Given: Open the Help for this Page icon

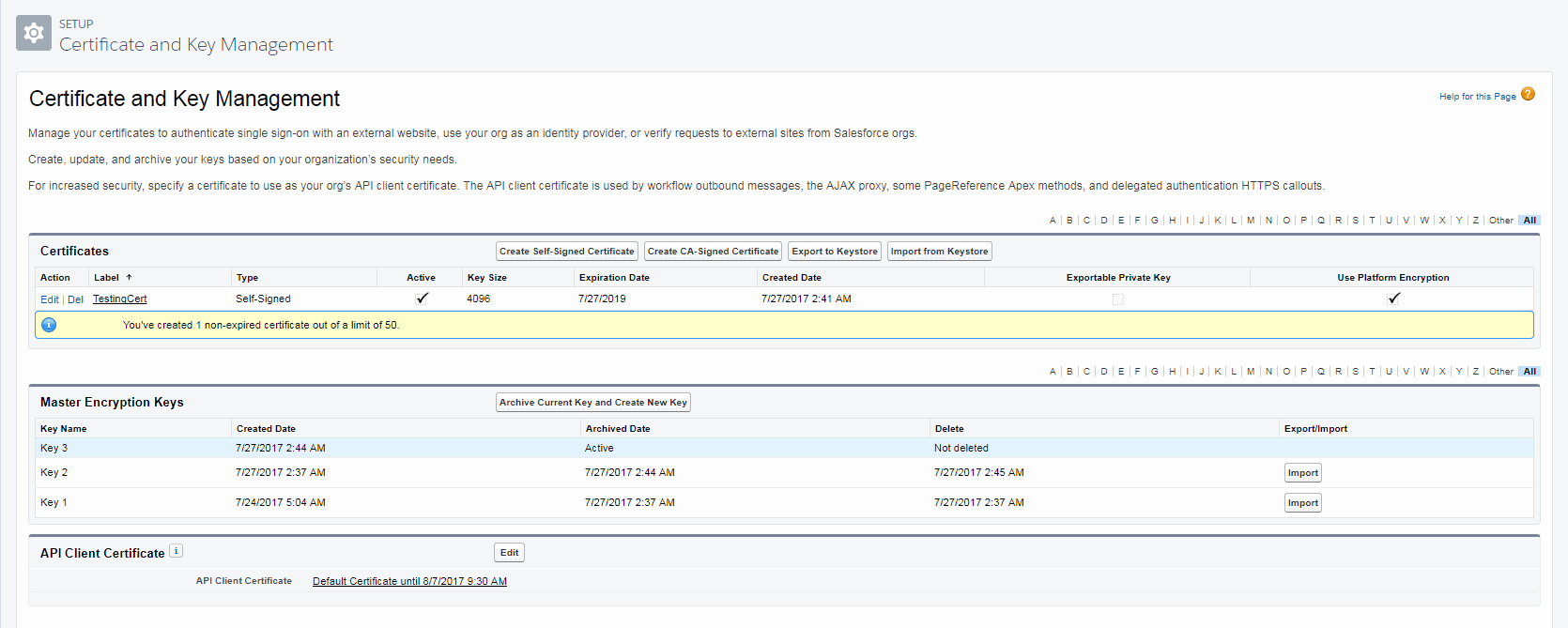Looking at the screenshot, I should click(1528, 94).
